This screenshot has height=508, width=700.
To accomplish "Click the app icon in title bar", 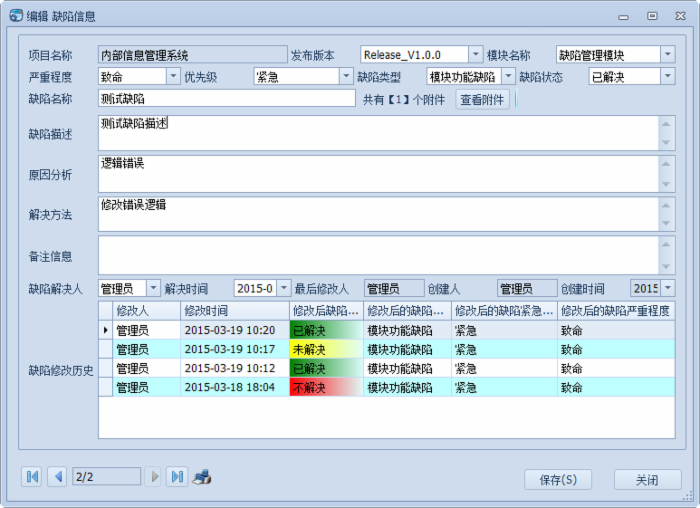I will [x=16, y=15].
